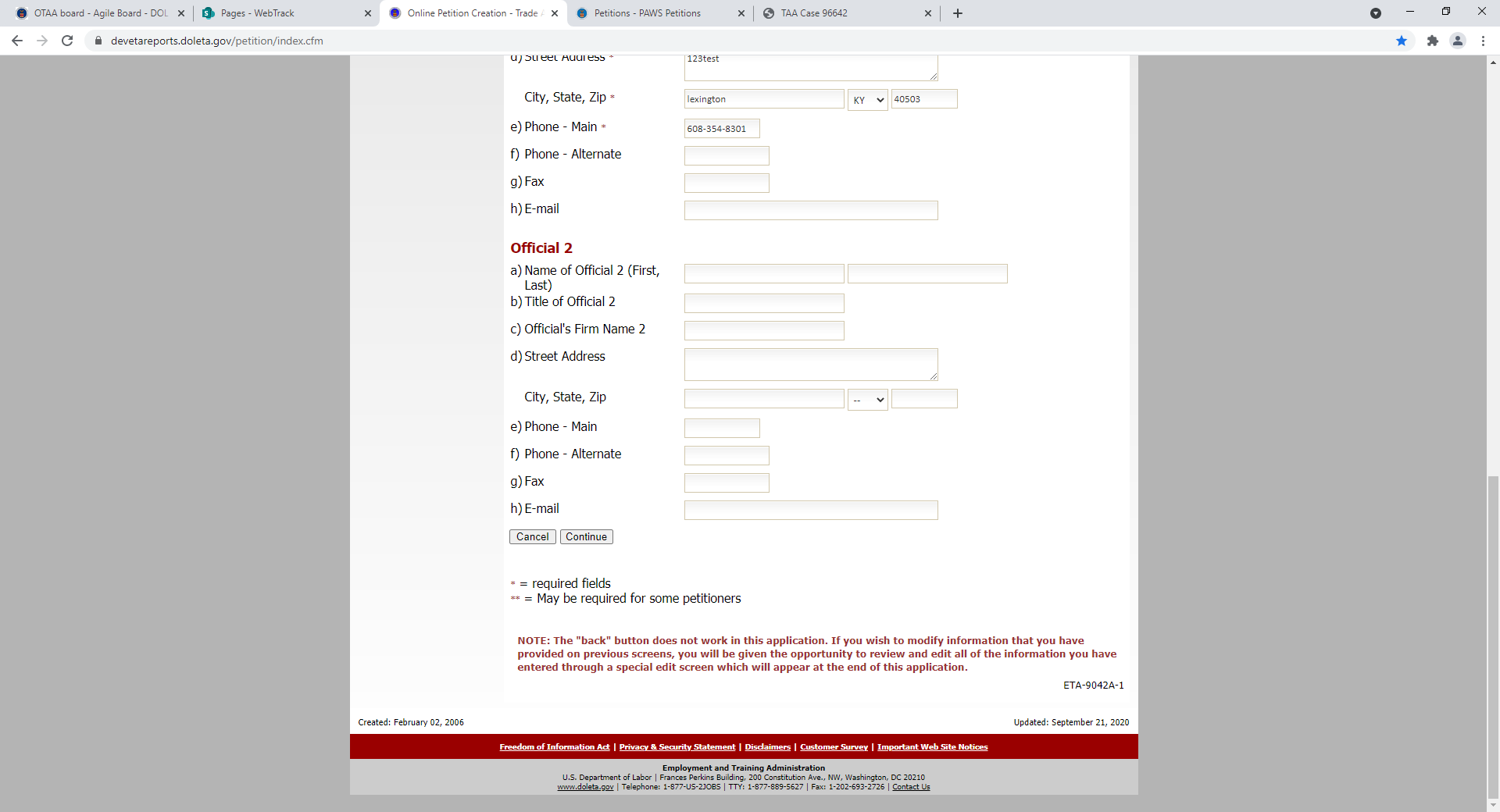Open the Official 2 state dropdown
Image resolution: width=1500 pixels, height=812 pixels.
click(x=867, y=400)
